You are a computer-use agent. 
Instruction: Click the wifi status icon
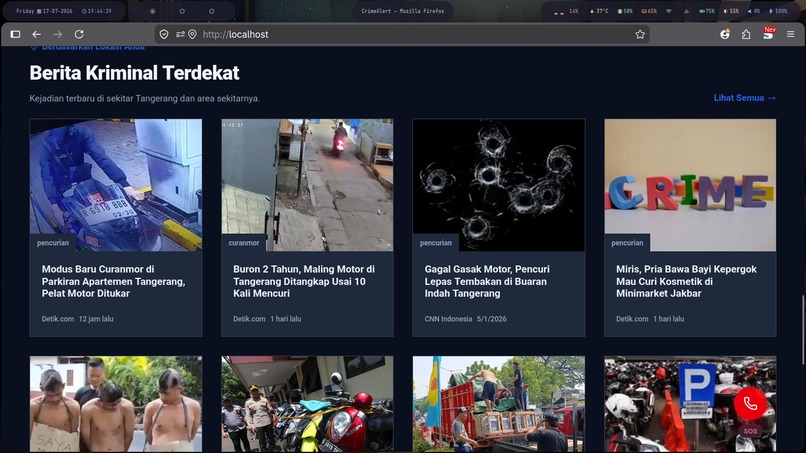669,11
